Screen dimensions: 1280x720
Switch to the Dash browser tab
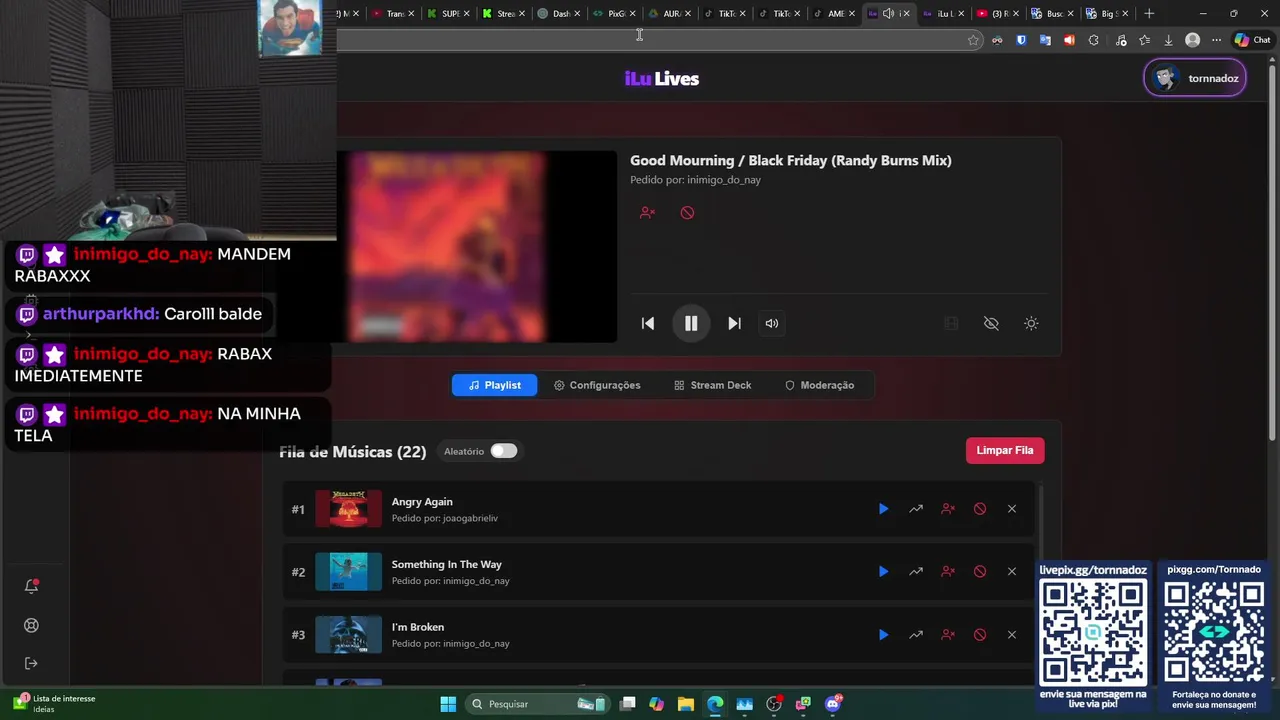pos(559,13)
